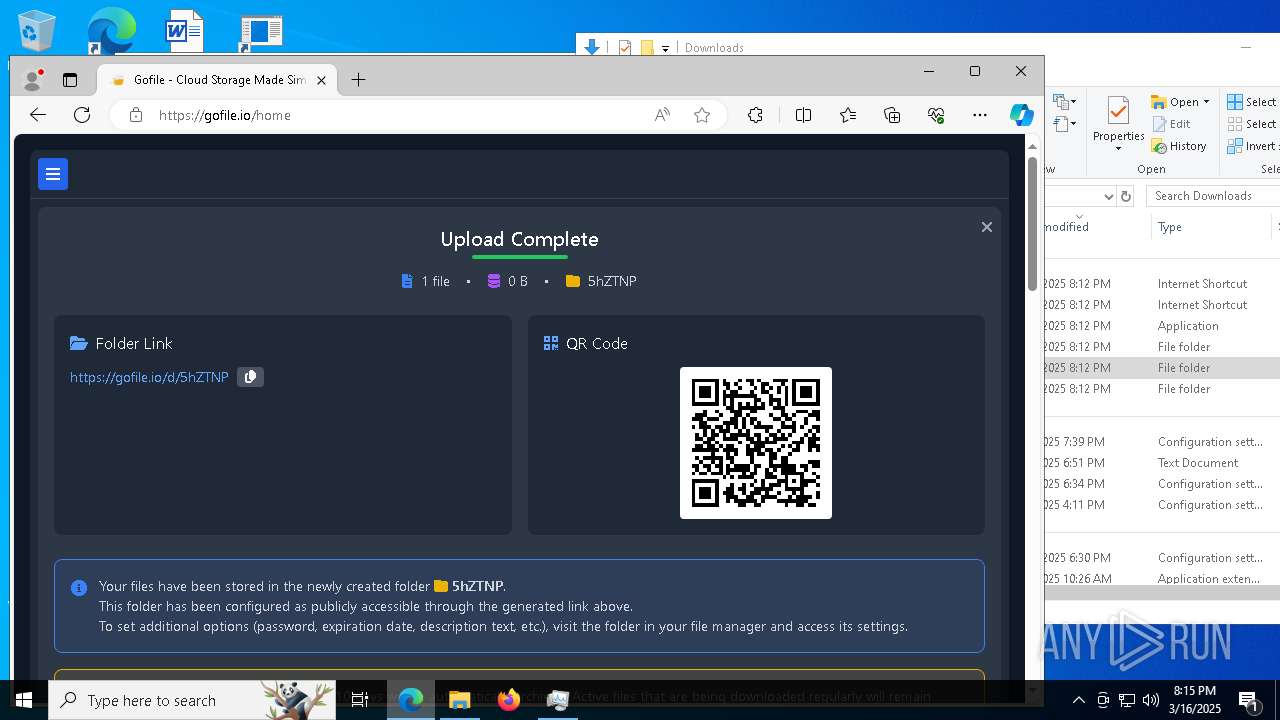Open Edge Settings and more menu
The width and height of the screenshot is (1280, 720).
point(980,115)
